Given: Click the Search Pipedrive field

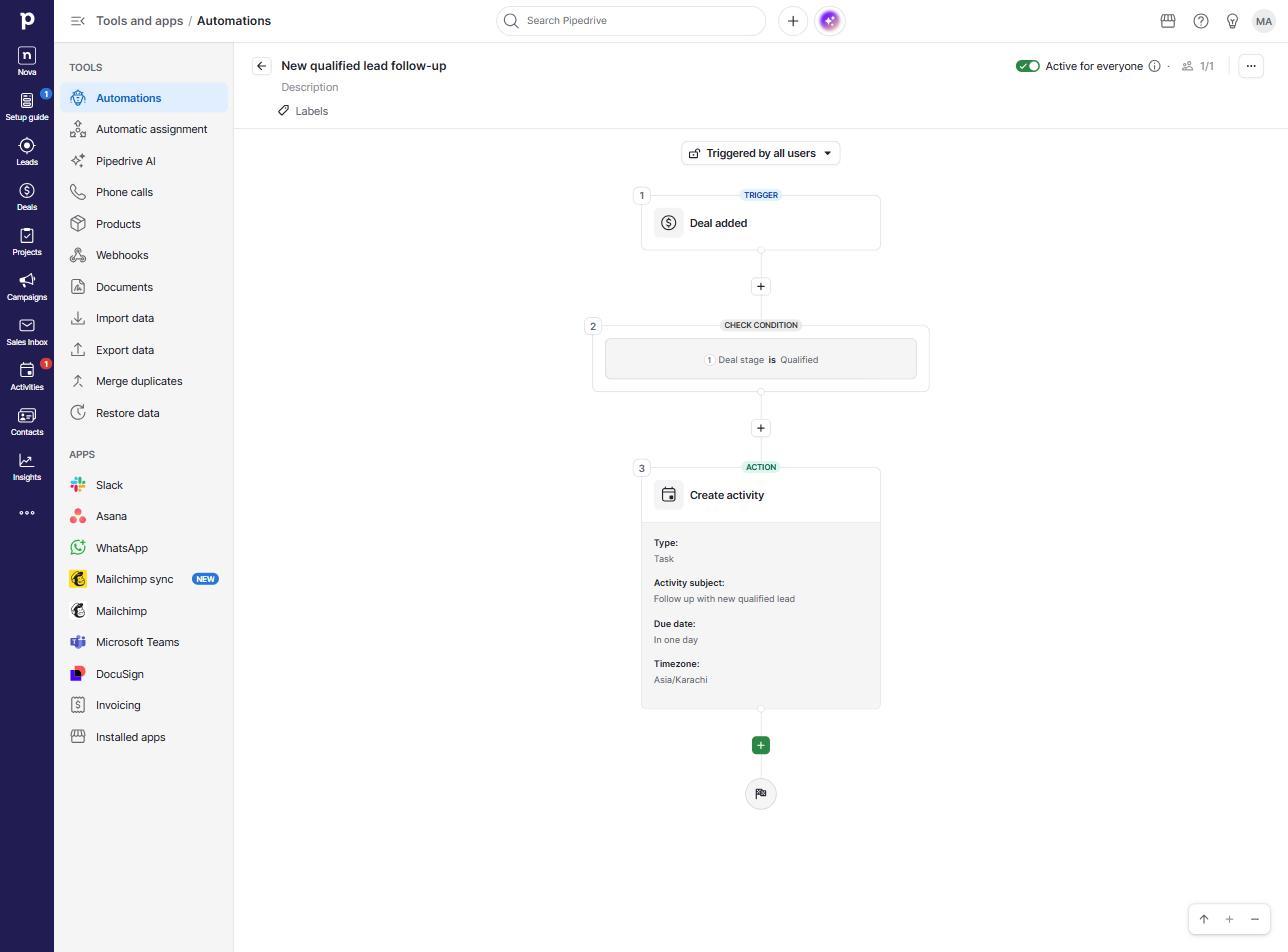Looking at the screenshot, I should pyautogui.click(x=631, y=21).
